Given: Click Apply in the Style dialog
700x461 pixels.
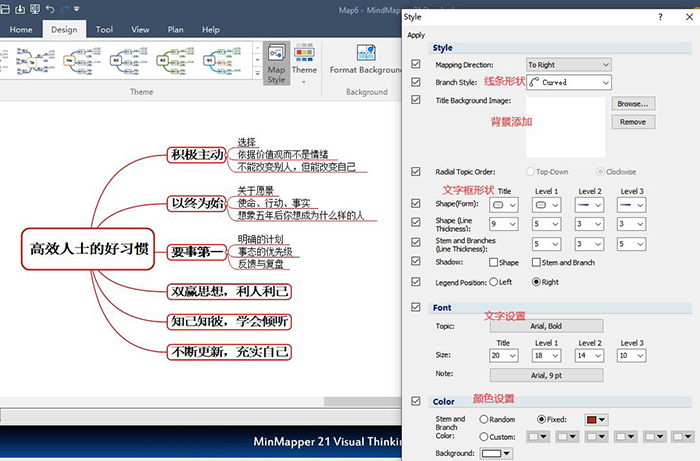Looking at the screenshot, I should coord(416,35).
